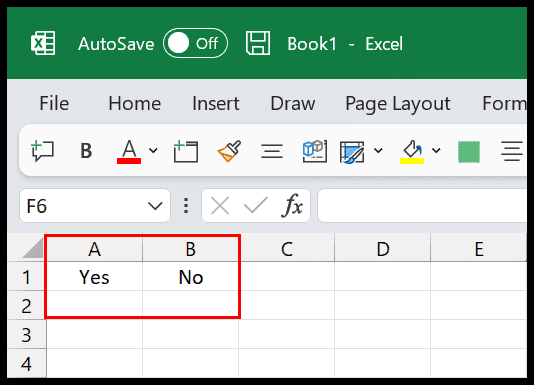Viewport: 534px width, 385px height.
Task: Select cell A1 containing Yes
Action: [94, 277]
